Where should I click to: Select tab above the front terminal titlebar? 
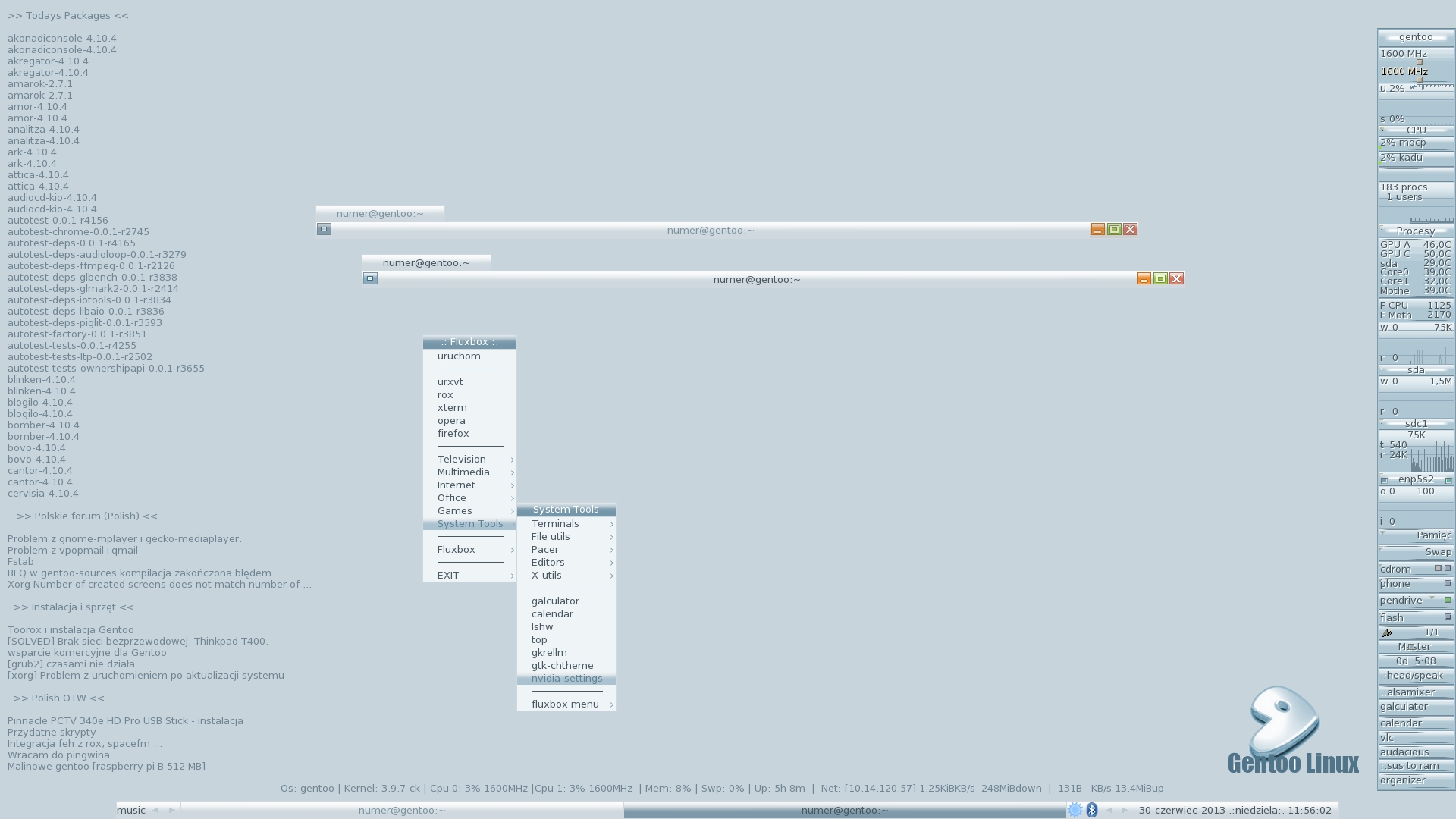pos(426,262)
